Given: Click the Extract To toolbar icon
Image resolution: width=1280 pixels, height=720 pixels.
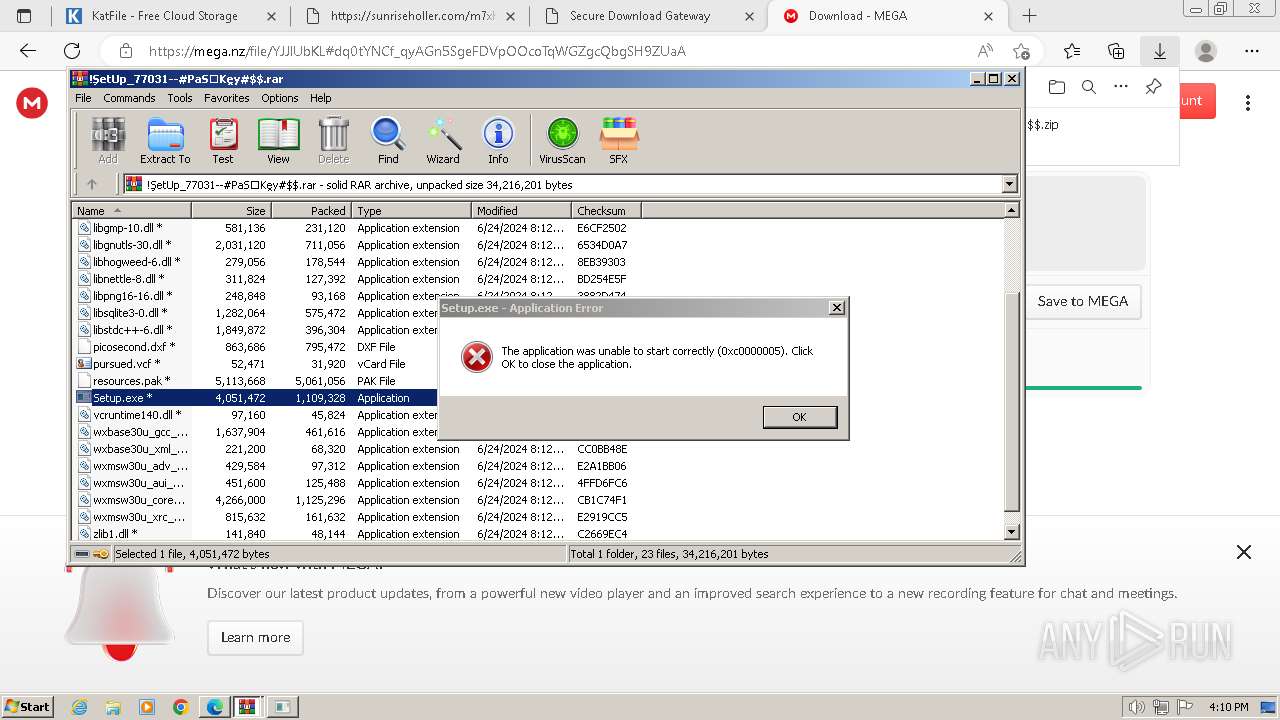Looking at the screenshot, I should tap(165, 140).
